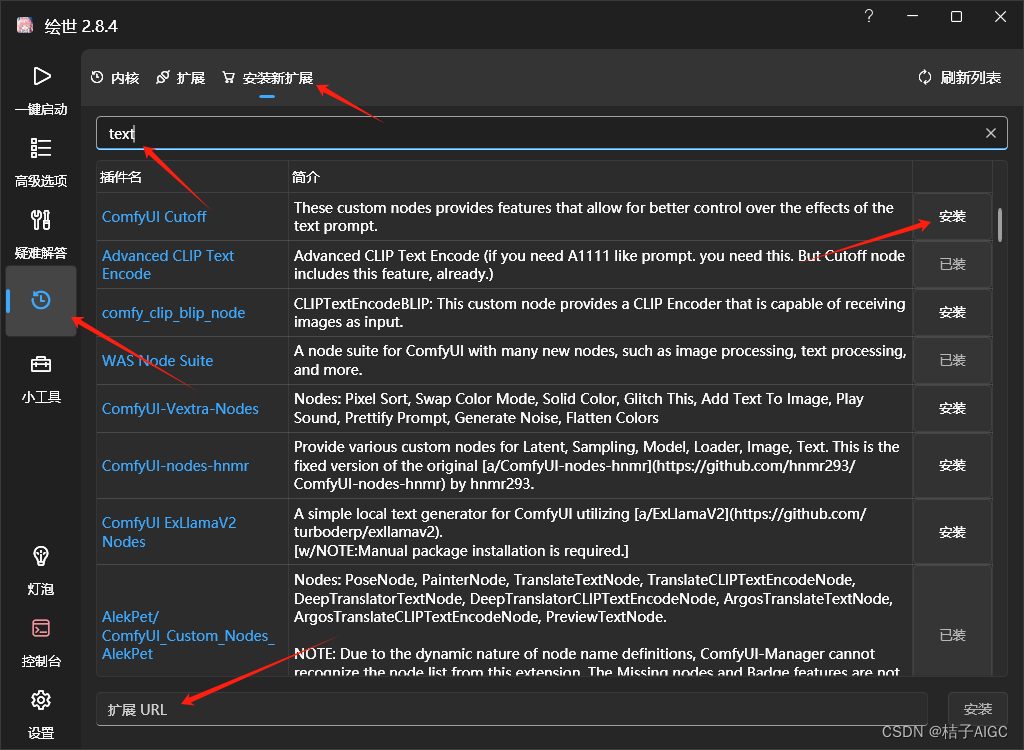
Task: Install the ComfyUI Cutoff plugin
Action: [x=952, y=217]
